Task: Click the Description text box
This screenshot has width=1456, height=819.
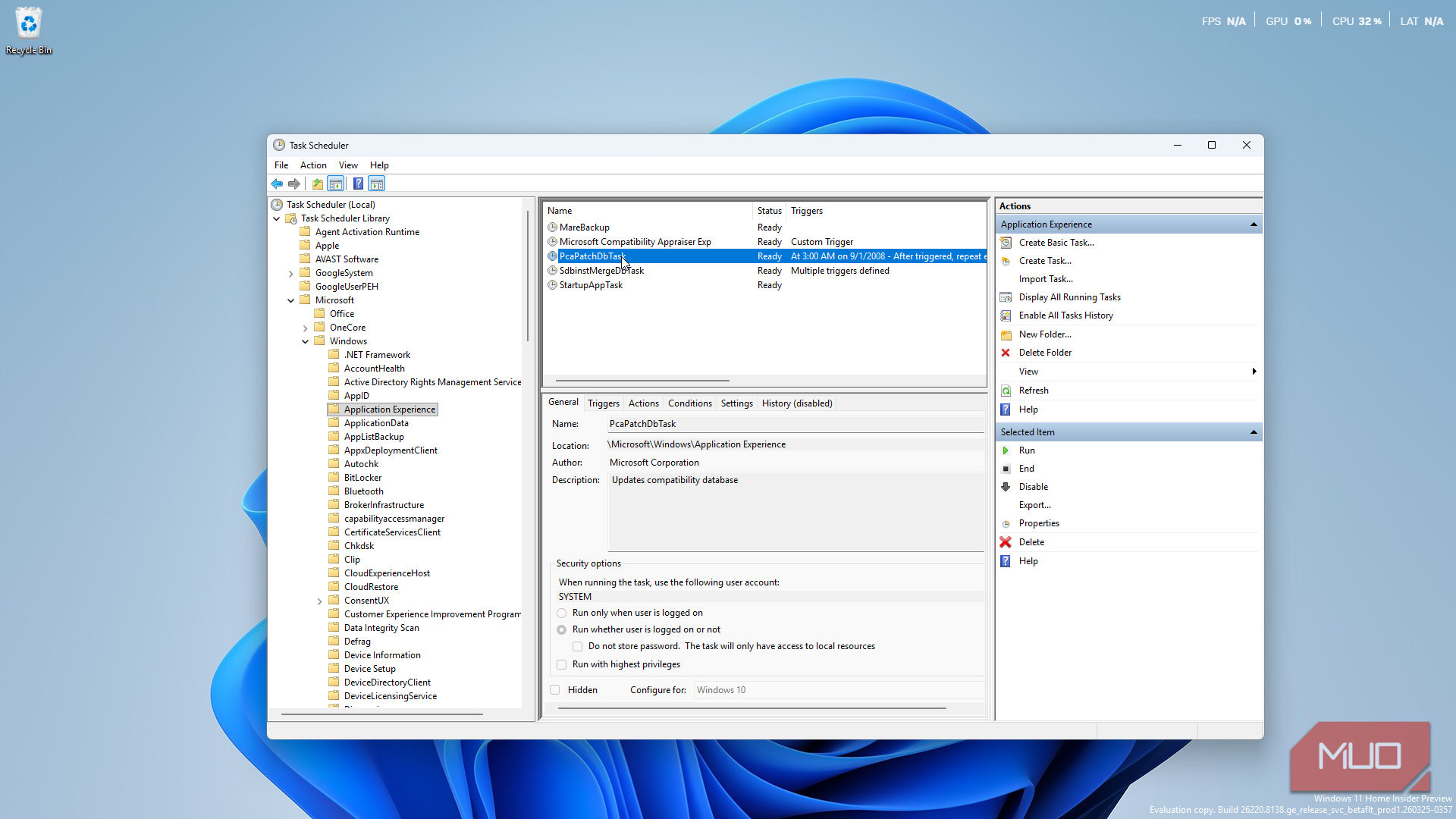Action: click(x=796, y=512)
